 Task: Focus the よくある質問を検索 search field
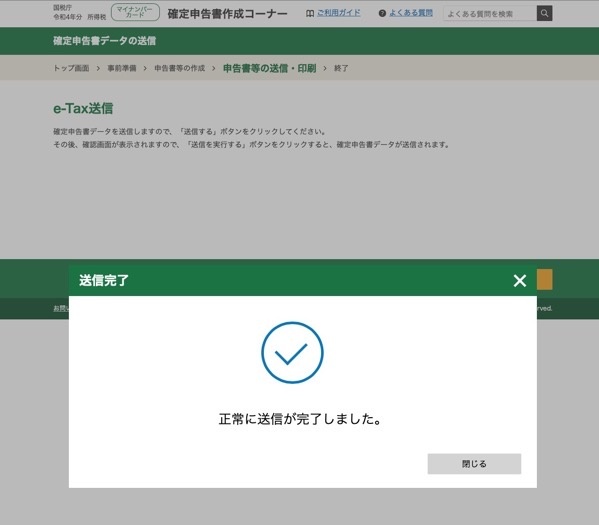[490, 14]
